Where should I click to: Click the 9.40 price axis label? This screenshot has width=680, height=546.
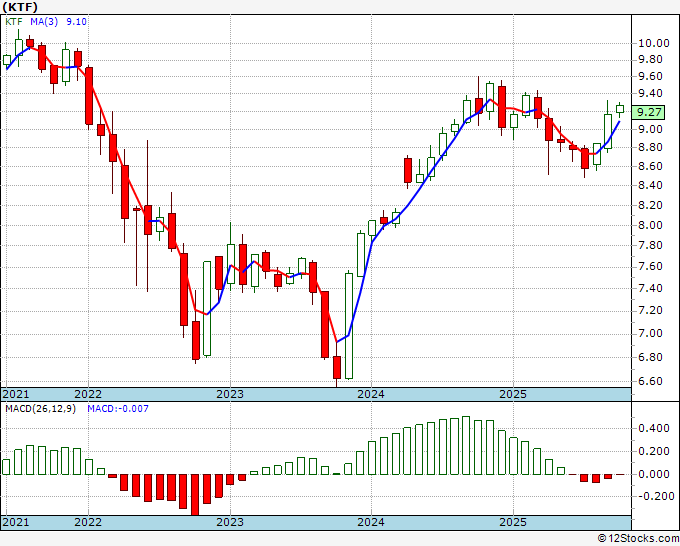tap(650, 93)
